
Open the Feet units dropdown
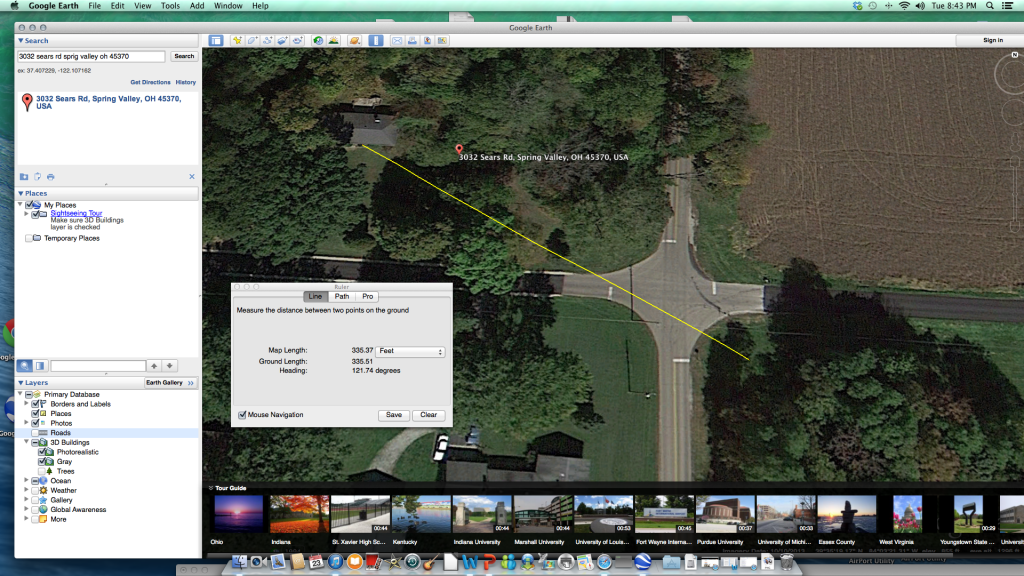click(410, 351)
